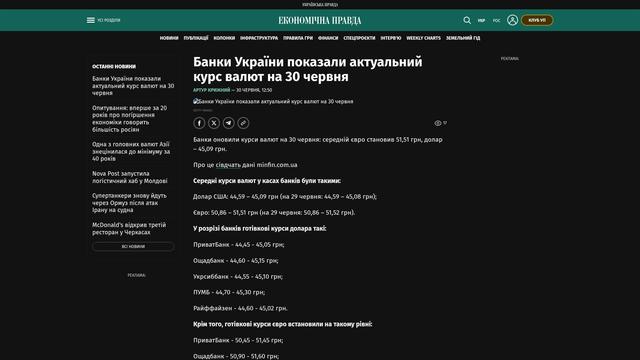Open the McDonald's Черкаси news item
Viewport: 640px width, 360px height.
pos(129,229)
